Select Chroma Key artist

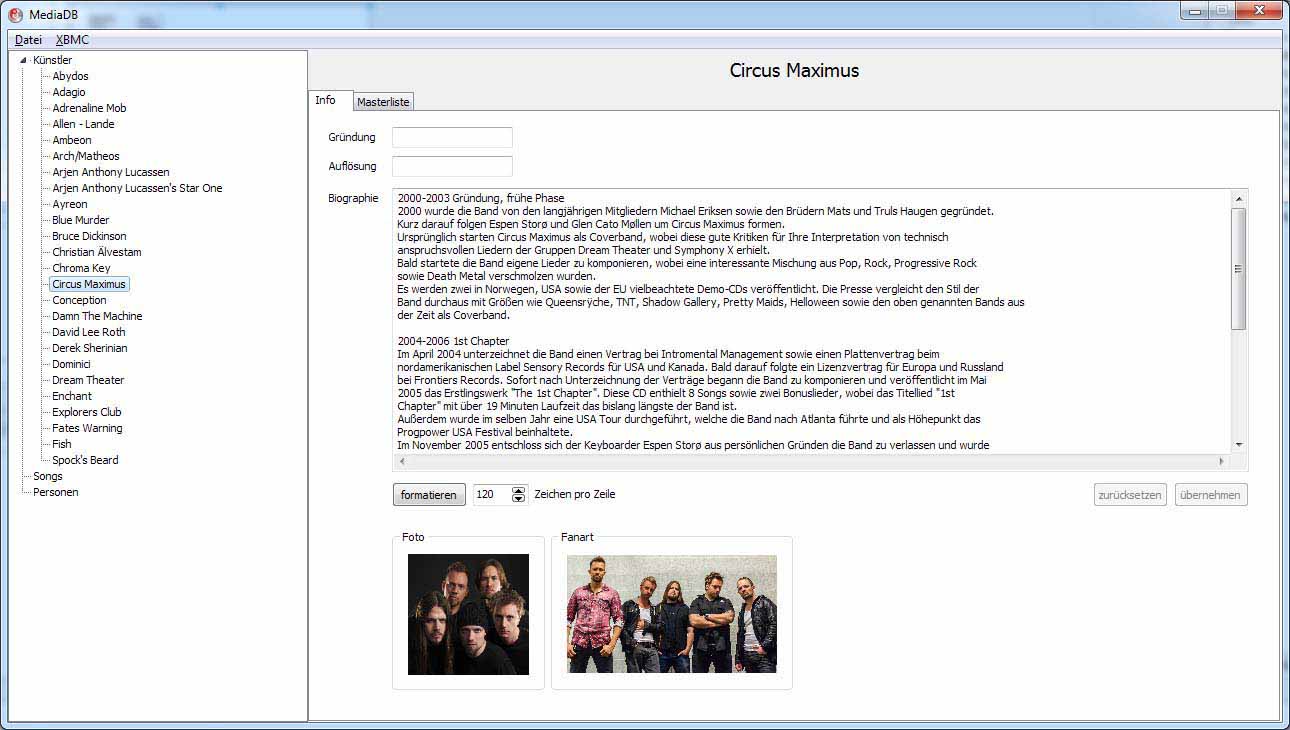(x=81, y=268)
